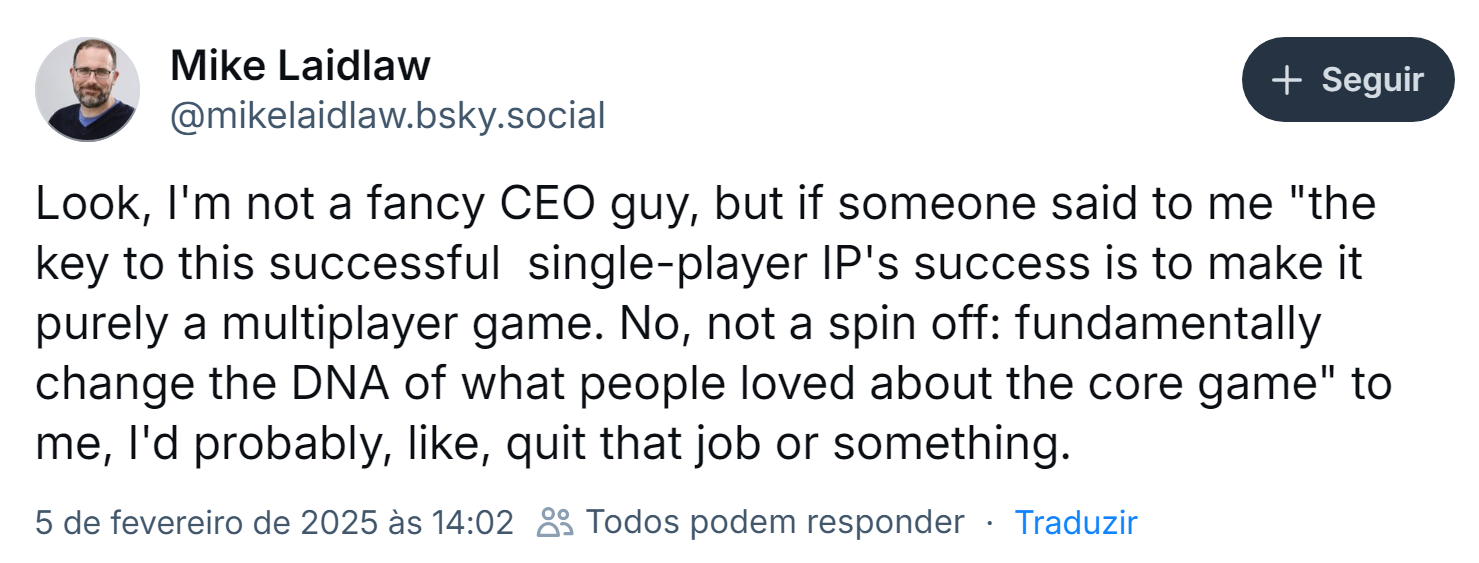Screen dimensions: 1479x563
Task: Open the post timestamp 5 de fevereiro
Action: click(x=274, y=522)
